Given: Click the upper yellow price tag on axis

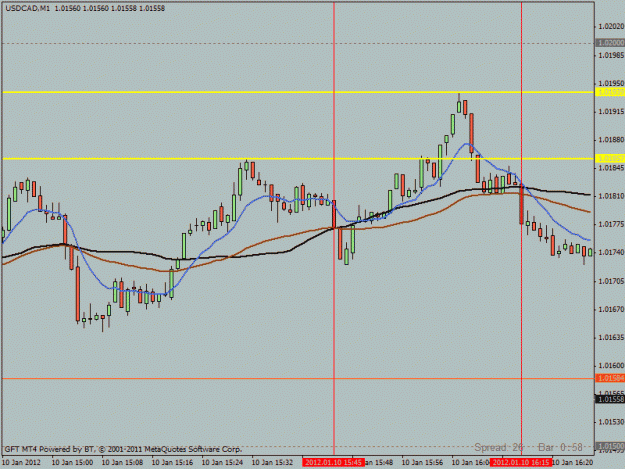Looking at the screenshot, I should (x=609, y=92).
